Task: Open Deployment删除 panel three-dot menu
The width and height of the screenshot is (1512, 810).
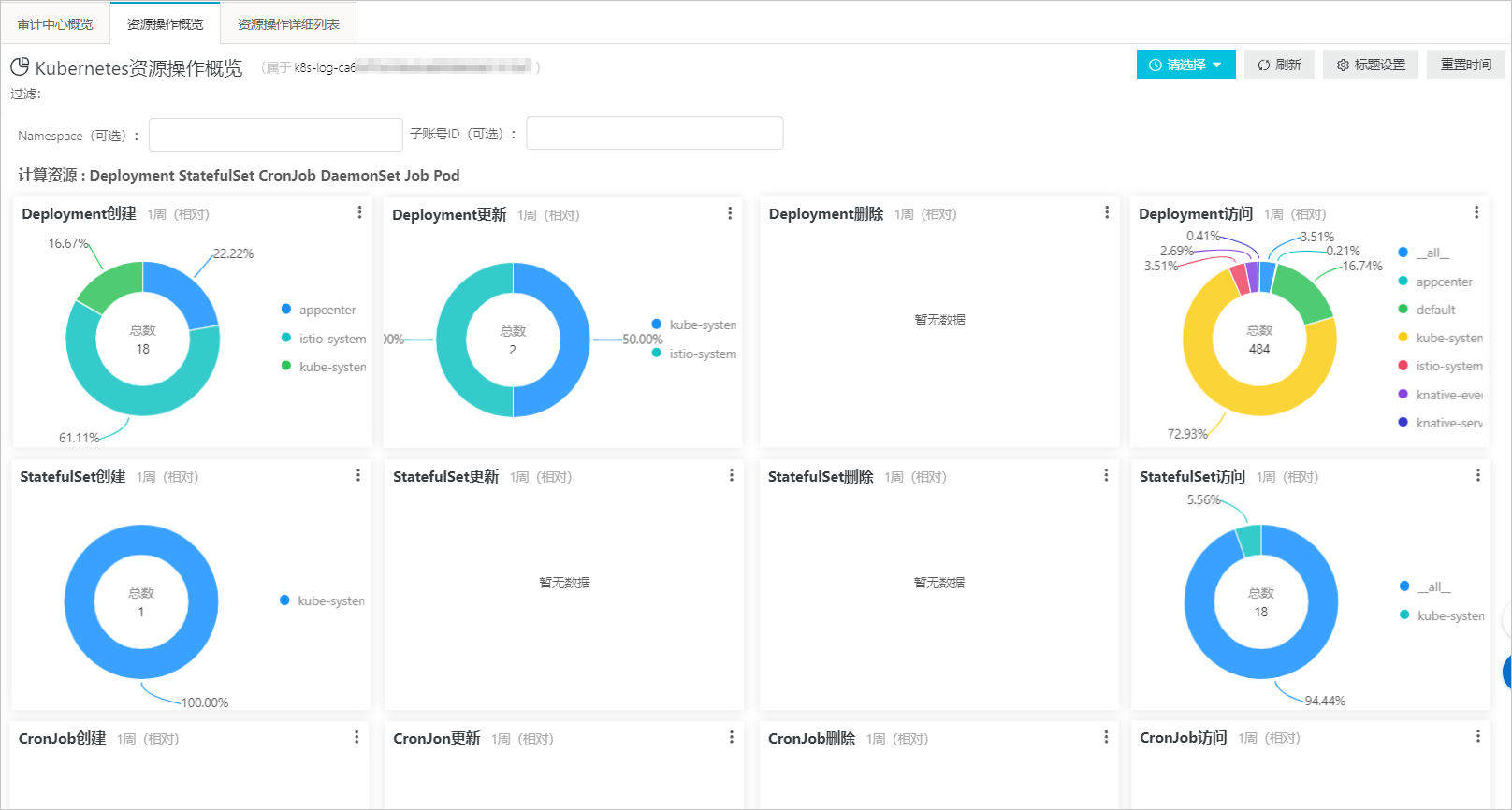Action: coord(1107,213)
